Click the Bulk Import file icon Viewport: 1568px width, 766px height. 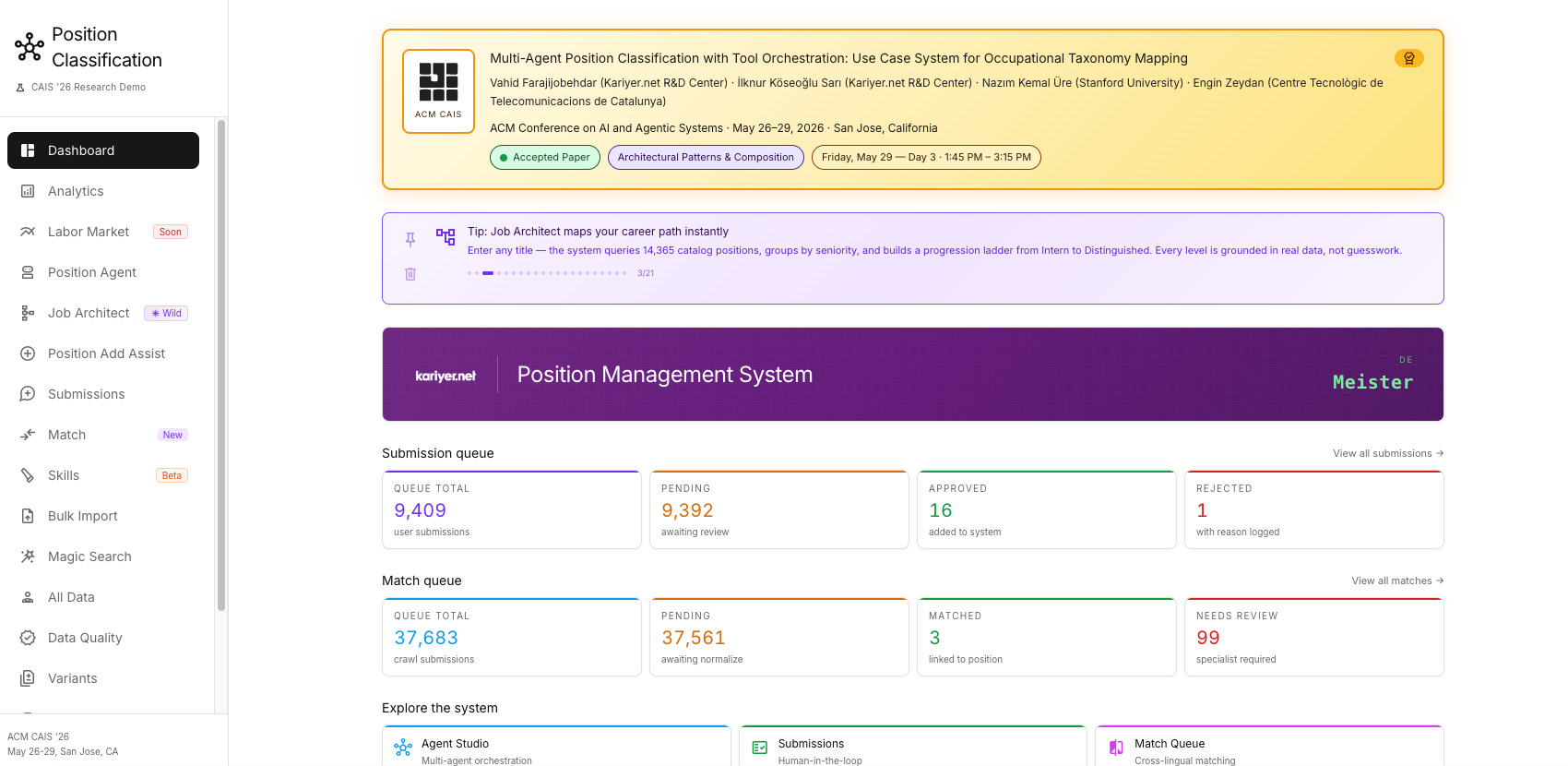click(28, 516)
